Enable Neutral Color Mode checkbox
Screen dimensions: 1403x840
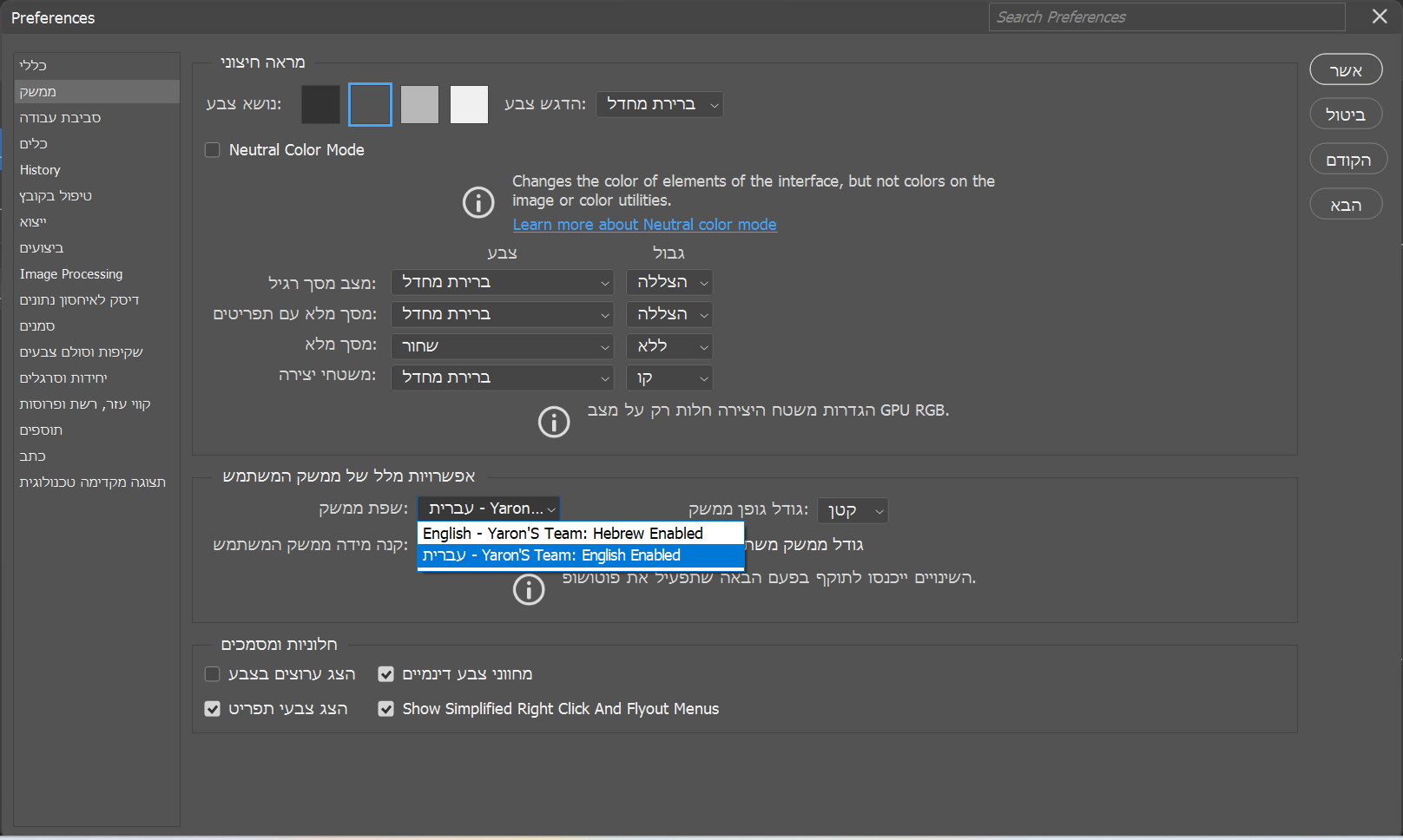[212, 150]
